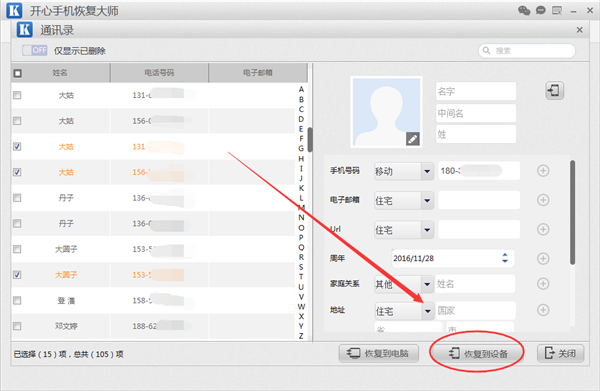The height and width of the screenshot is (391, 600).
Task: Jump to letter Z in index
Action: [301, 336]
